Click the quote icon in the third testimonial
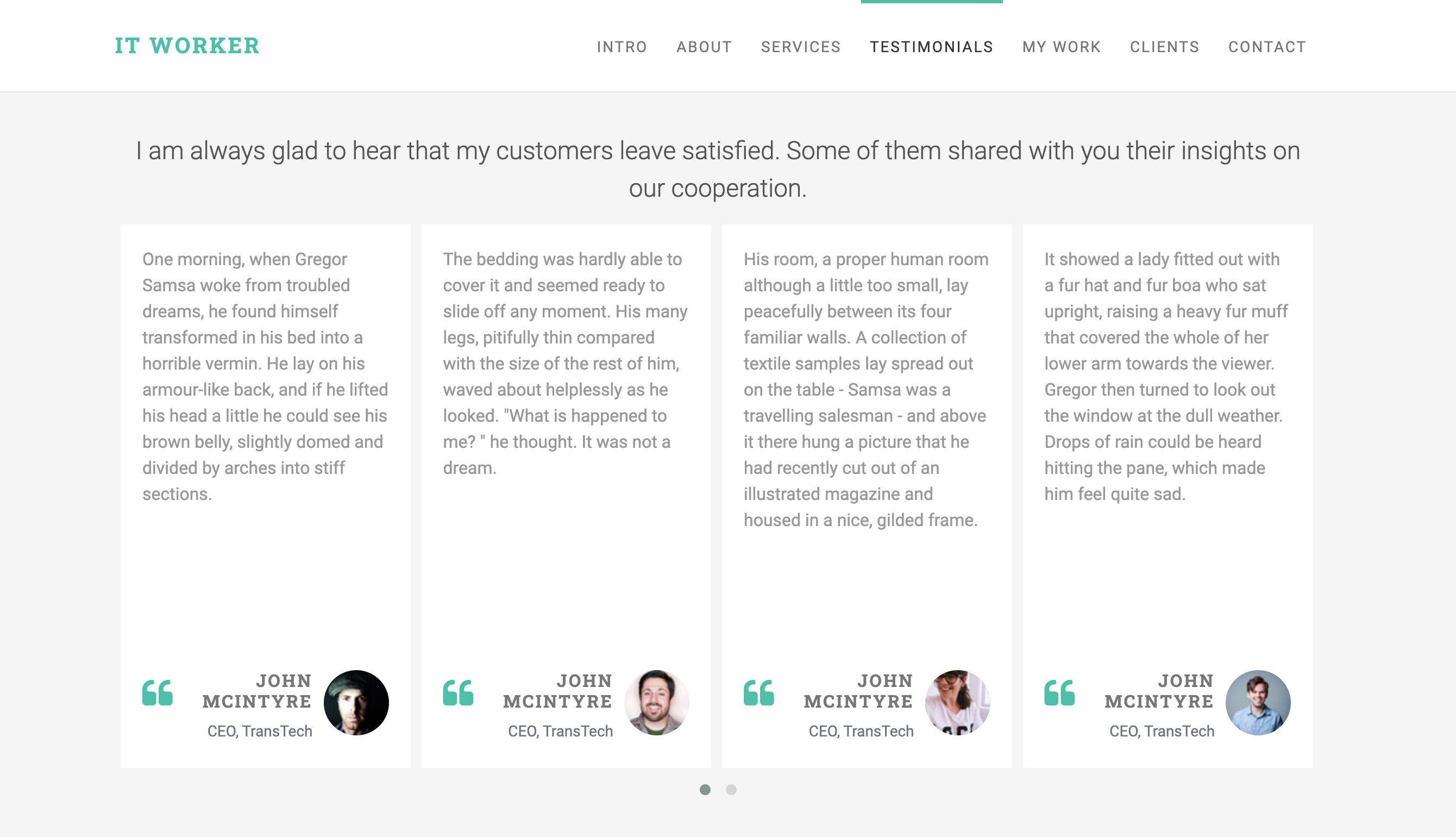This screenshot has width=1456, height=837. point(758,692)
